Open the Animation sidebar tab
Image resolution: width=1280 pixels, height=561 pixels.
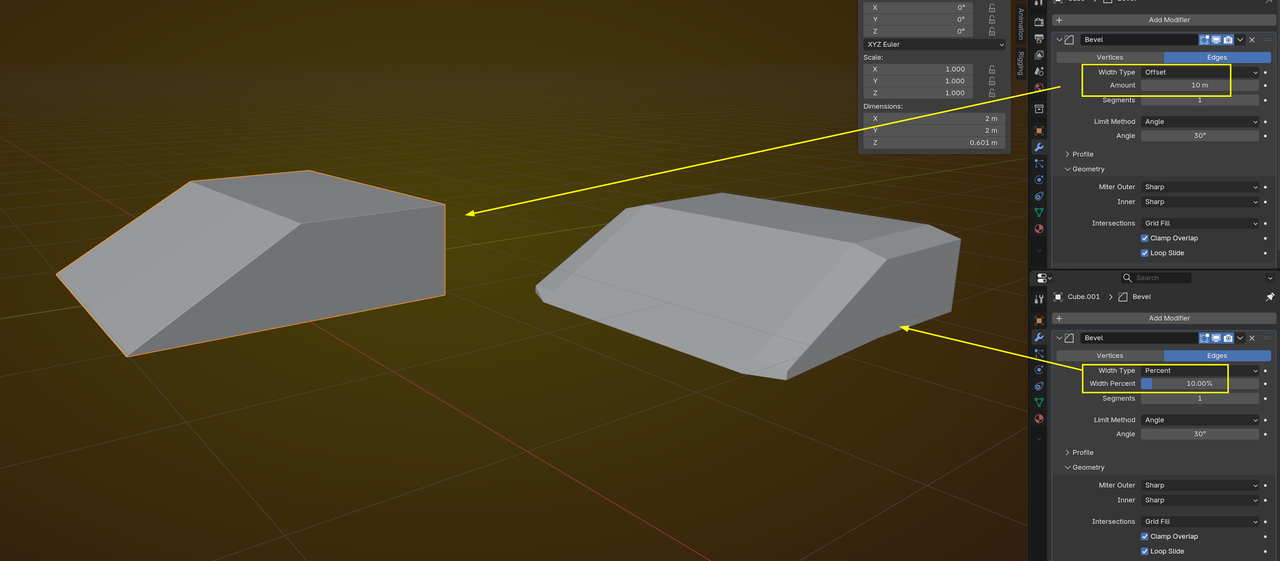(x=1020, y=25)
